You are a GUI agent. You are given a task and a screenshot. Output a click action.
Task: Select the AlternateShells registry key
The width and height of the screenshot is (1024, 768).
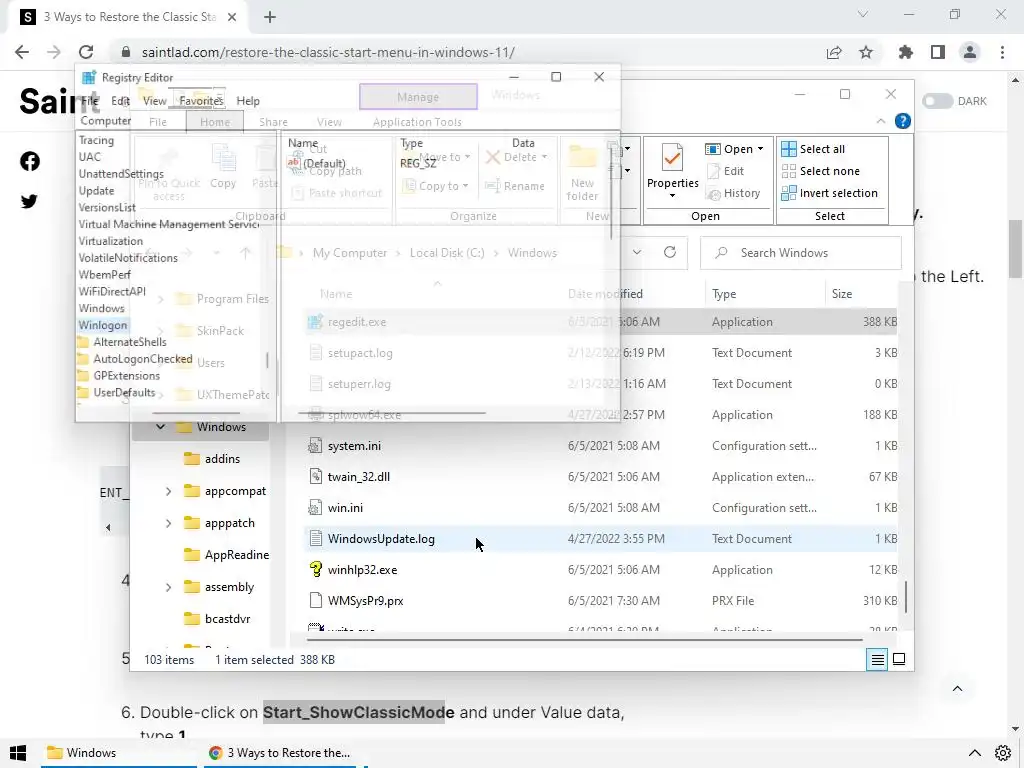click(122, 342)
